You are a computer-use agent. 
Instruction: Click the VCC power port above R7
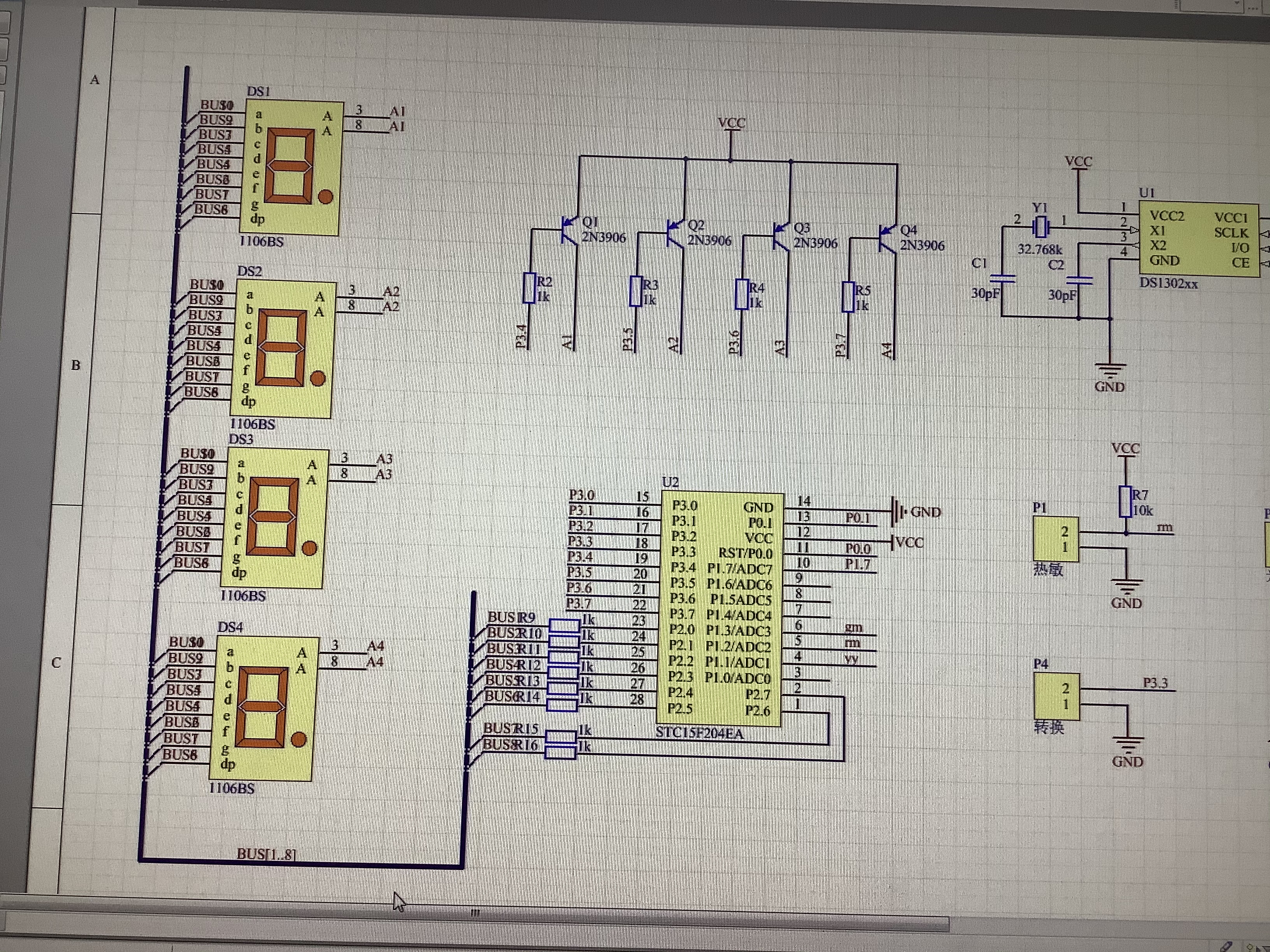point(1125,449)
